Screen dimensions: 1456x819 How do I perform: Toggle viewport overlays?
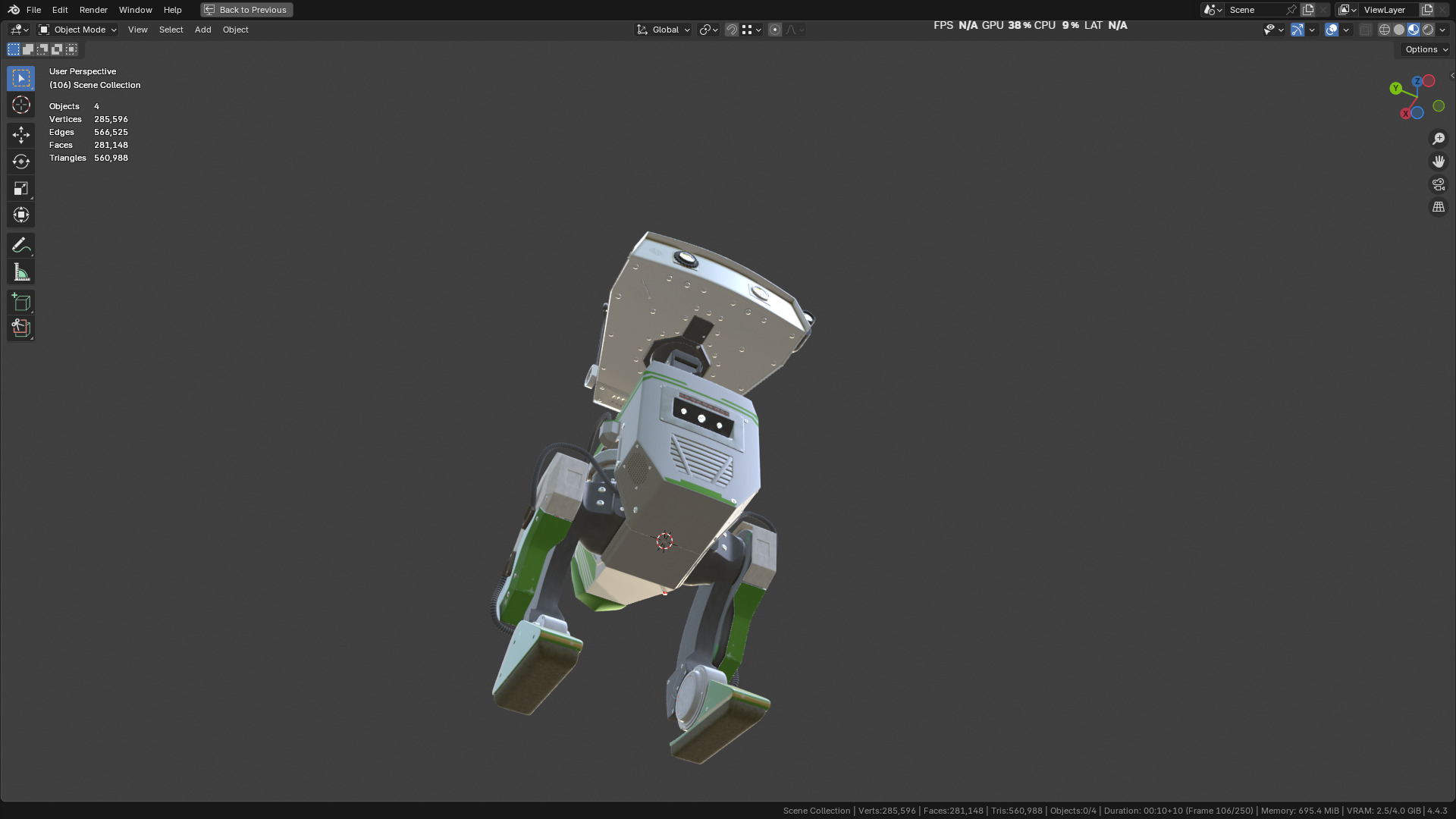[1332, 30]
